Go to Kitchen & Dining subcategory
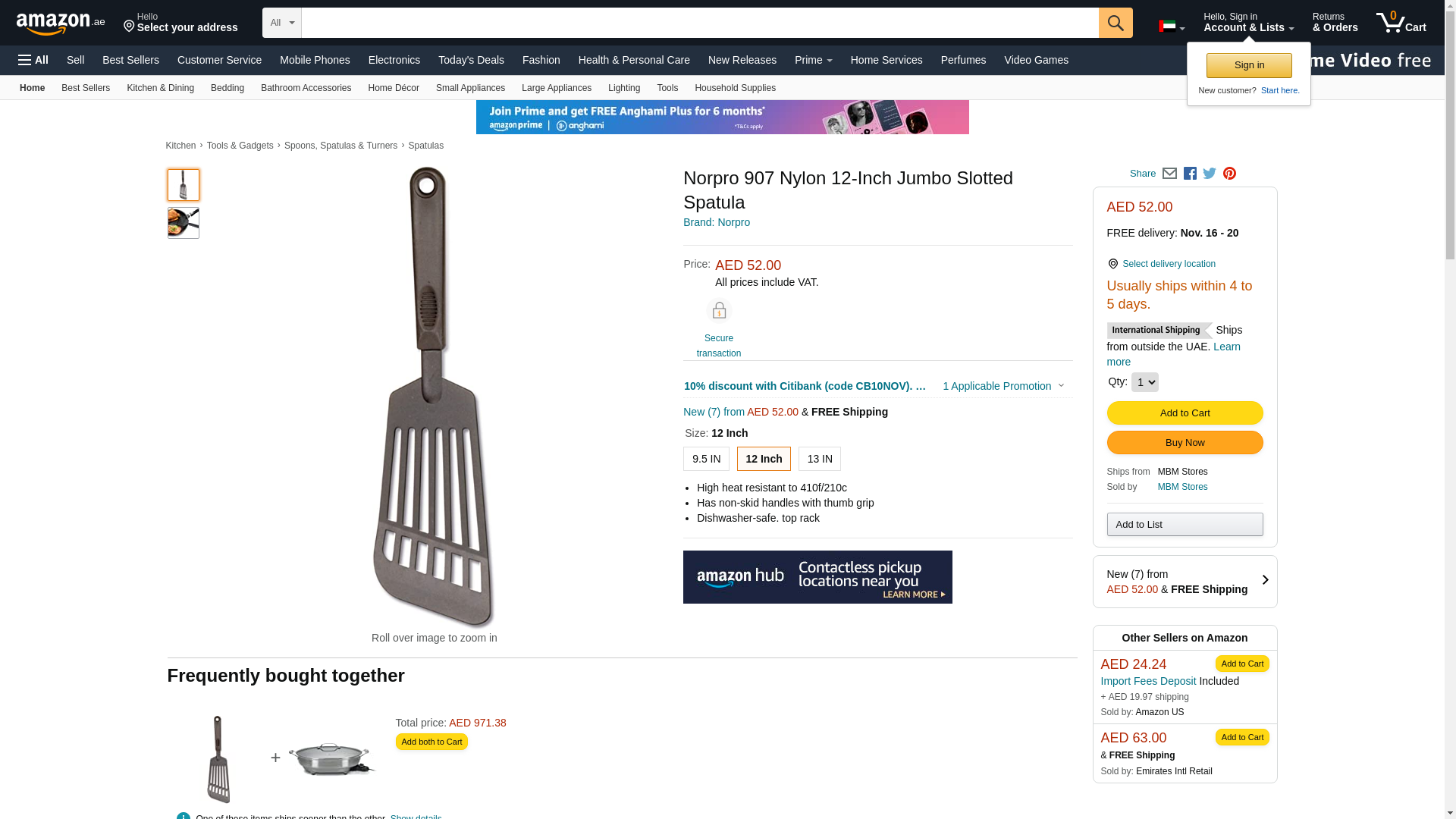This screenshot has width=1456, height=819. coord(160,88)
